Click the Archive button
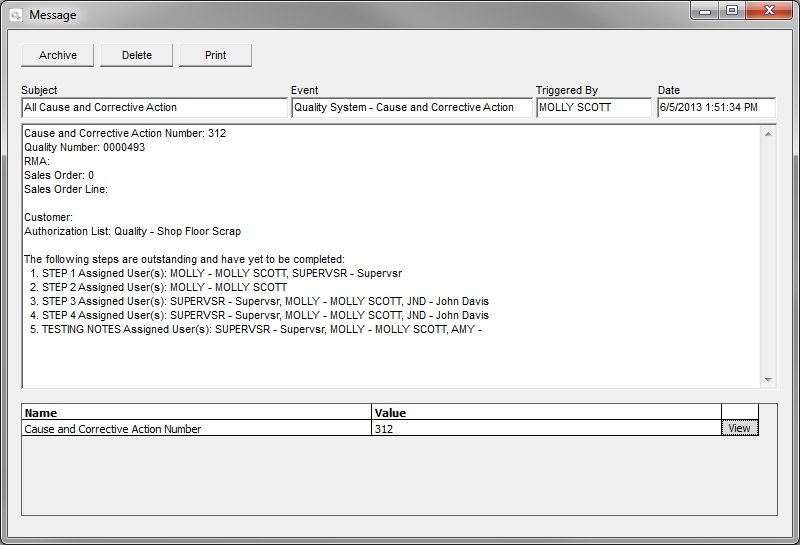The width and height of the screenshot is (800, 545). pos(58,55)
